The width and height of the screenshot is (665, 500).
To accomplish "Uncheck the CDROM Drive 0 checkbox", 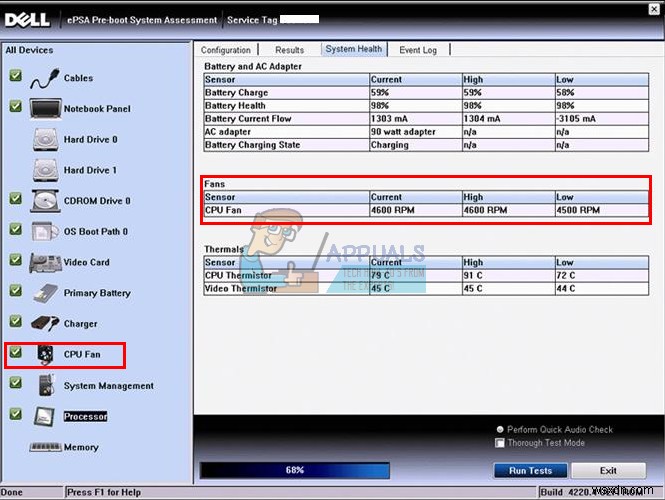I will point(16,198).
